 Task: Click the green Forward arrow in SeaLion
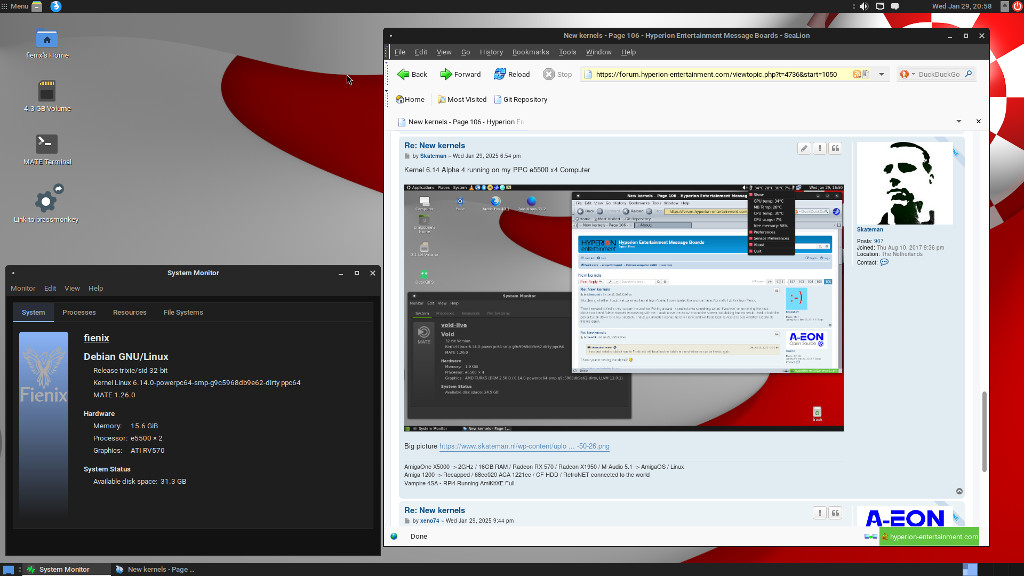[x=460, y=74]
